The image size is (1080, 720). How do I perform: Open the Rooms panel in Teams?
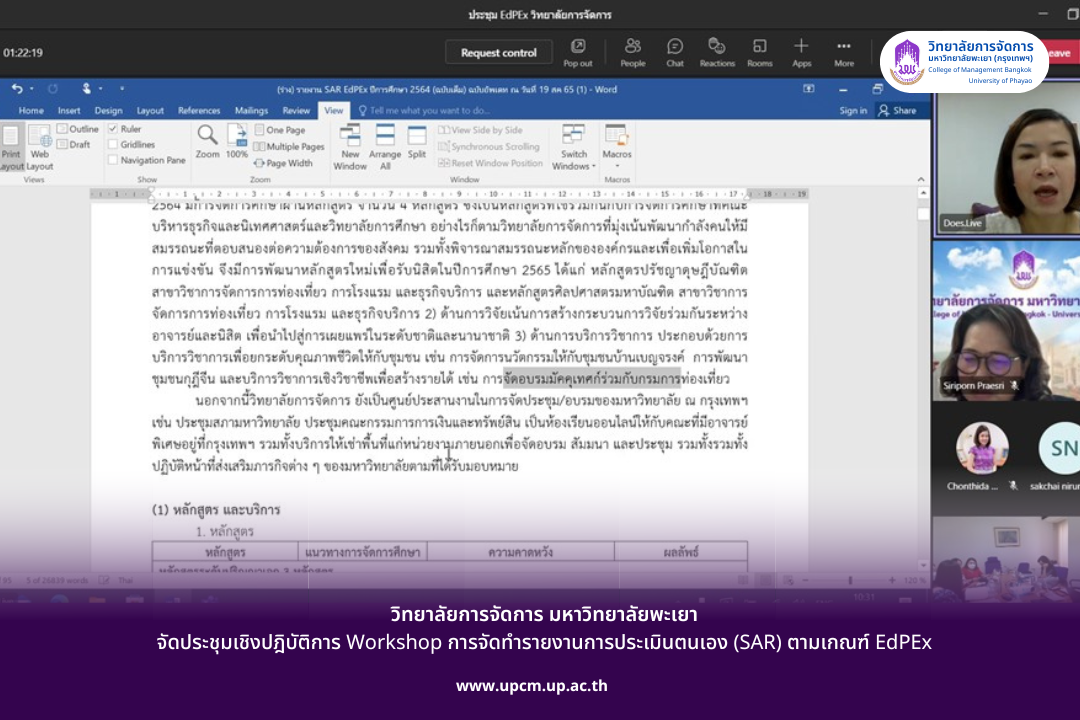pos(760,52)
